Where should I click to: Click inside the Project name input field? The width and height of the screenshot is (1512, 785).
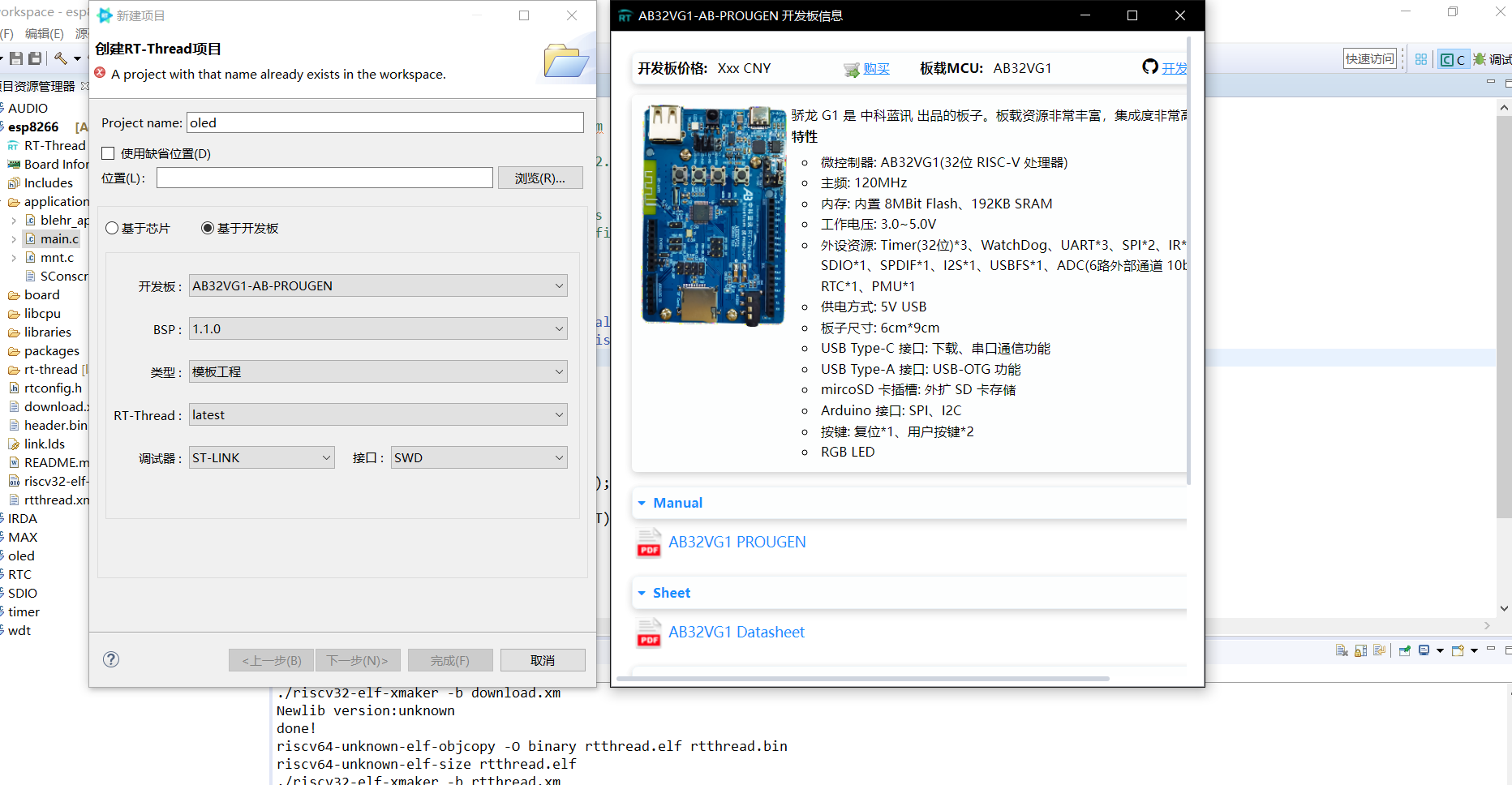click(x=384, y=122)
